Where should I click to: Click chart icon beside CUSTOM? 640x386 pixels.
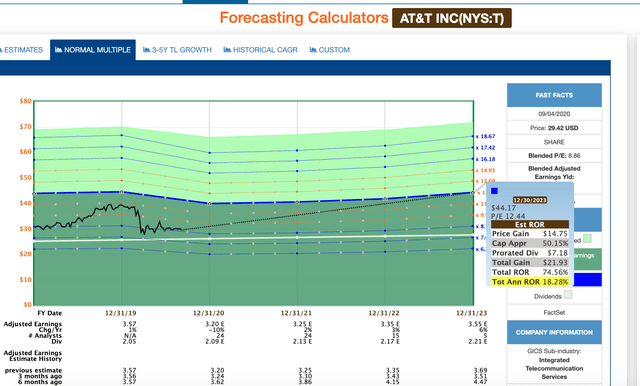click(313, 50)
